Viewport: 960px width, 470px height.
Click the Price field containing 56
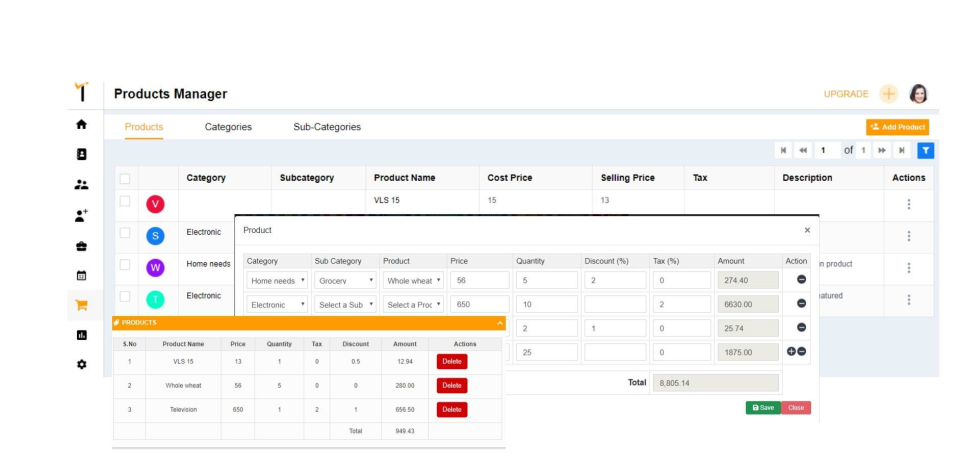click(x=479, y=280)
